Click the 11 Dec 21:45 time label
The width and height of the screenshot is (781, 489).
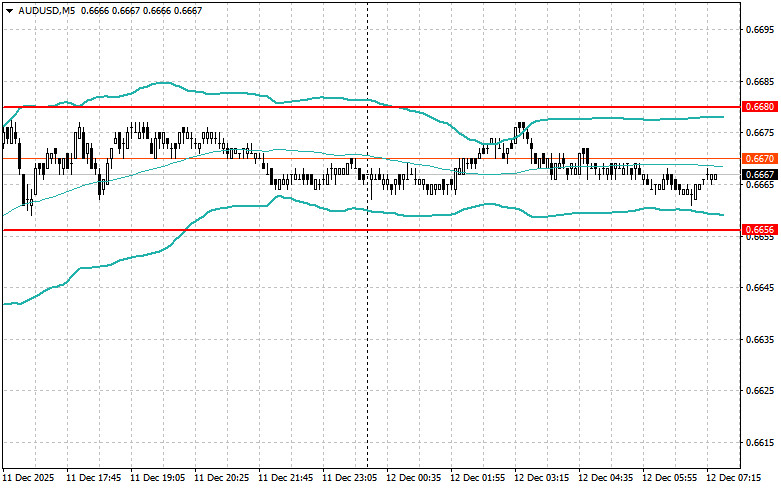[285, 478]
